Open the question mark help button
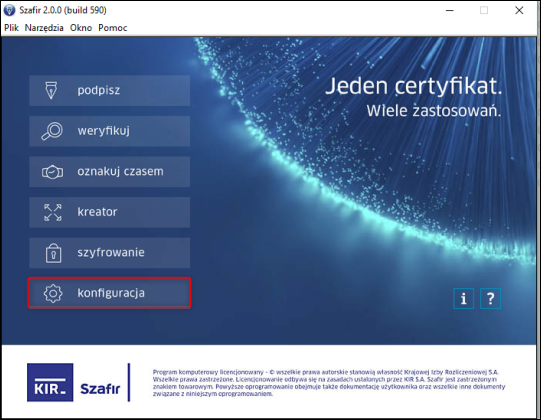The image size is (541, 420). 490,298
